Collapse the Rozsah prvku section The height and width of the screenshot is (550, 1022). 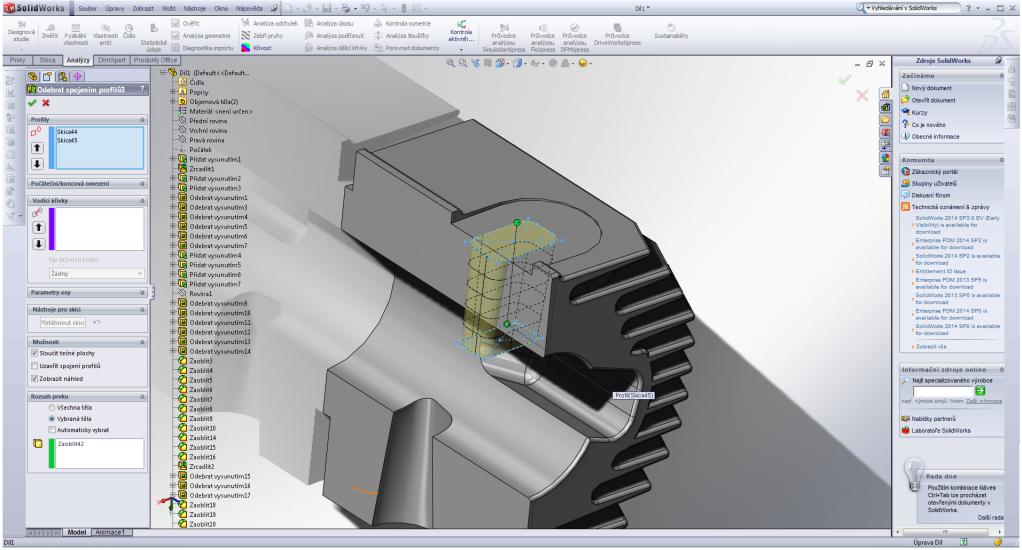pyautogui.click(x=141, y=396)
